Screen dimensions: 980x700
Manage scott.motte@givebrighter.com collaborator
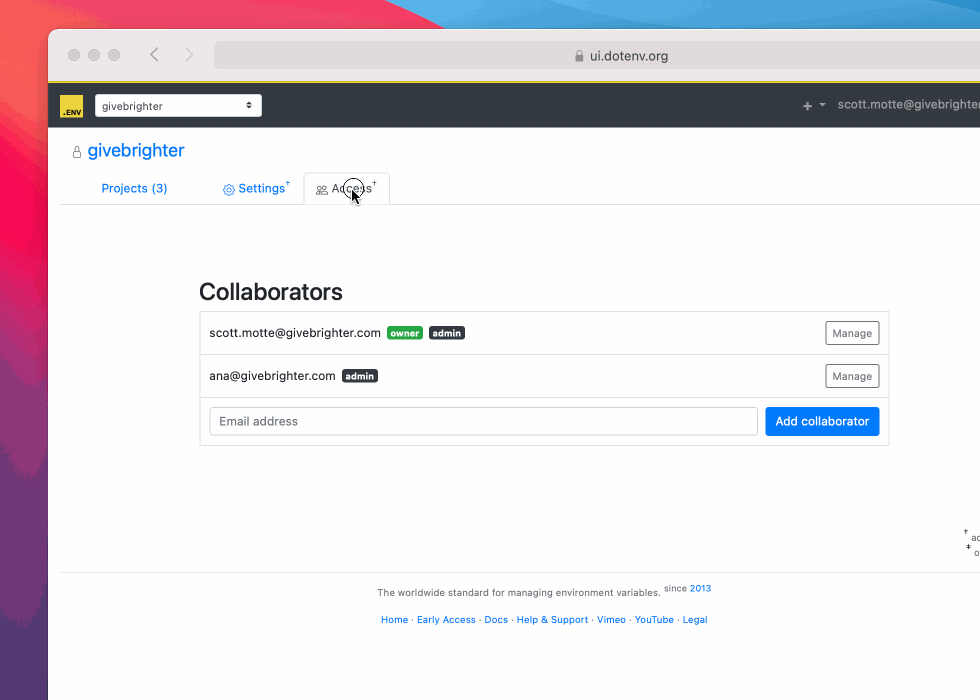(x=852, y=333)
